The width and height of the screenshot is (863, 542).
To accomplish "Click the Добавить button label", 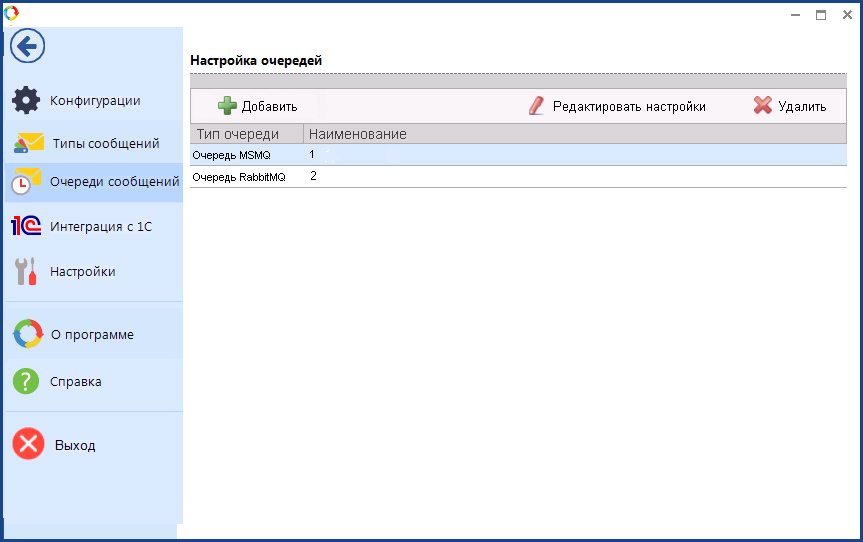I will pos(270,107).
